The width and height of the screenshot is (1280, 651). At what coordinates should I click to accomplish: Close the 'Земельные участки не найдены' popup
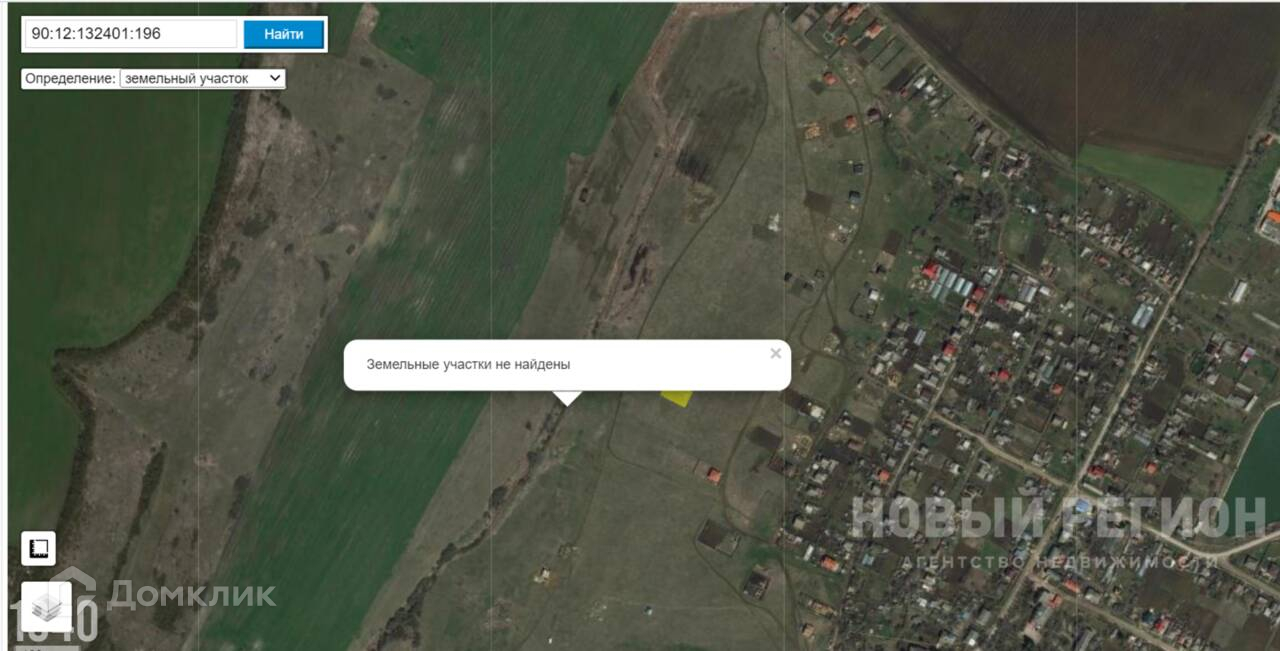(x=775, y=353)
